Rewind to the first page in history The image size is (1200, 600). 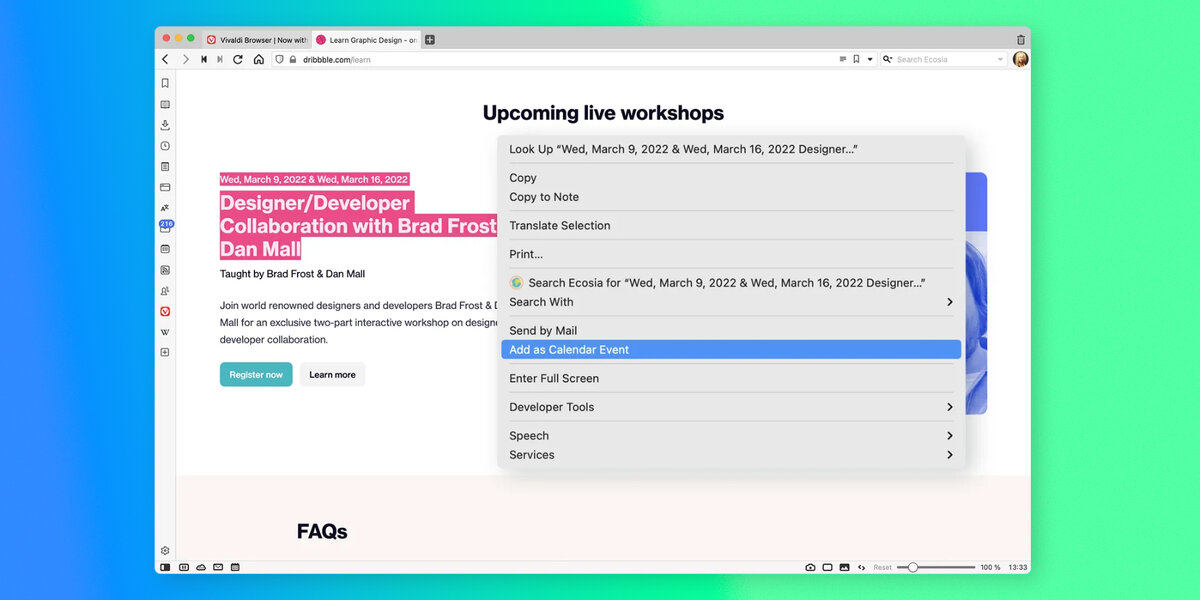tap(204, 60)
